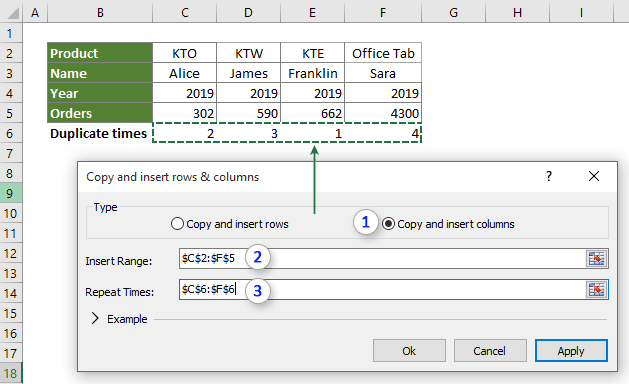Select the Office Tab cell
Image resolution: width=629 pixels, height=384 pixels.
[x=383, y=53]
